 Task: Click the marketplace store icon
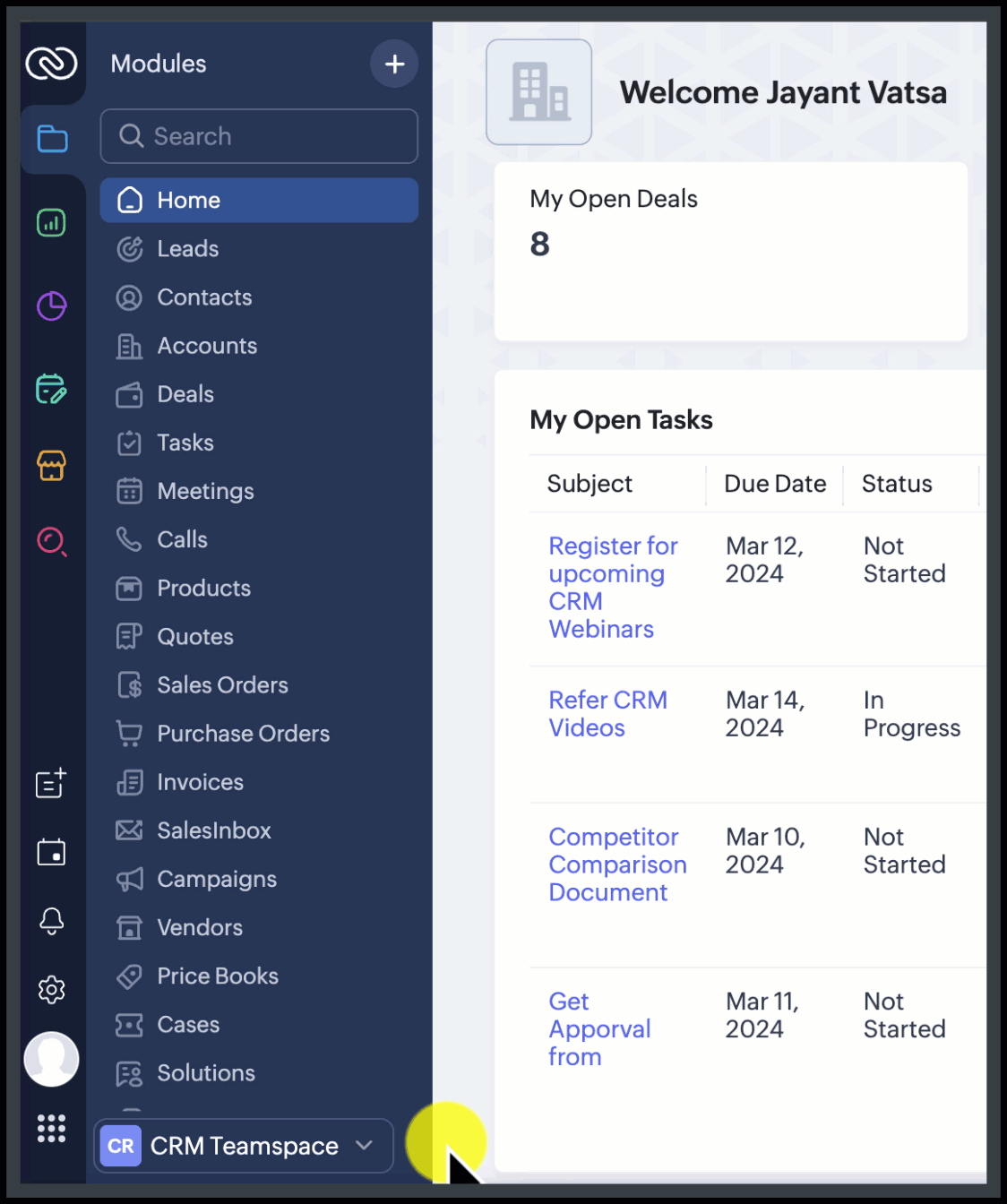point(51,466)
